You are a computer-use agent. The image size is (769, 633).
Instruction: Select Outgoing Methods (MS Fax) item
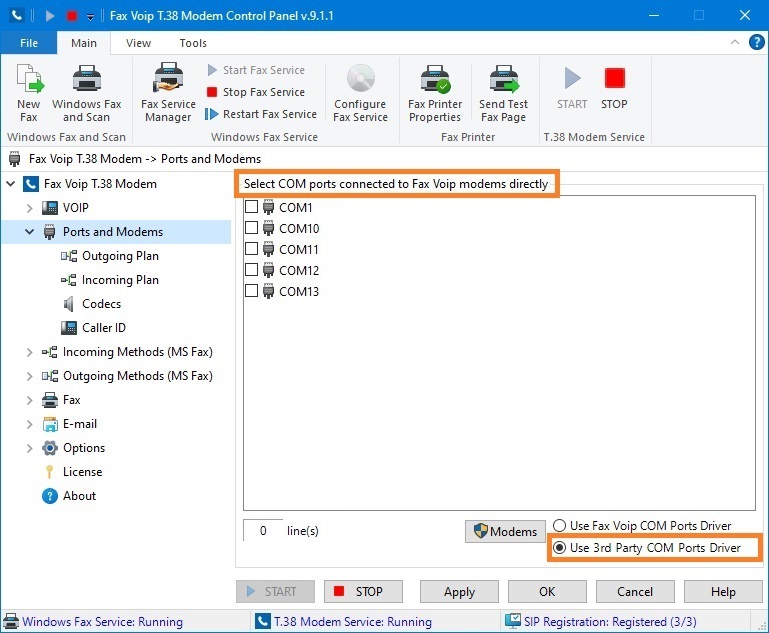pyautogui.click(x=127, y=376)
